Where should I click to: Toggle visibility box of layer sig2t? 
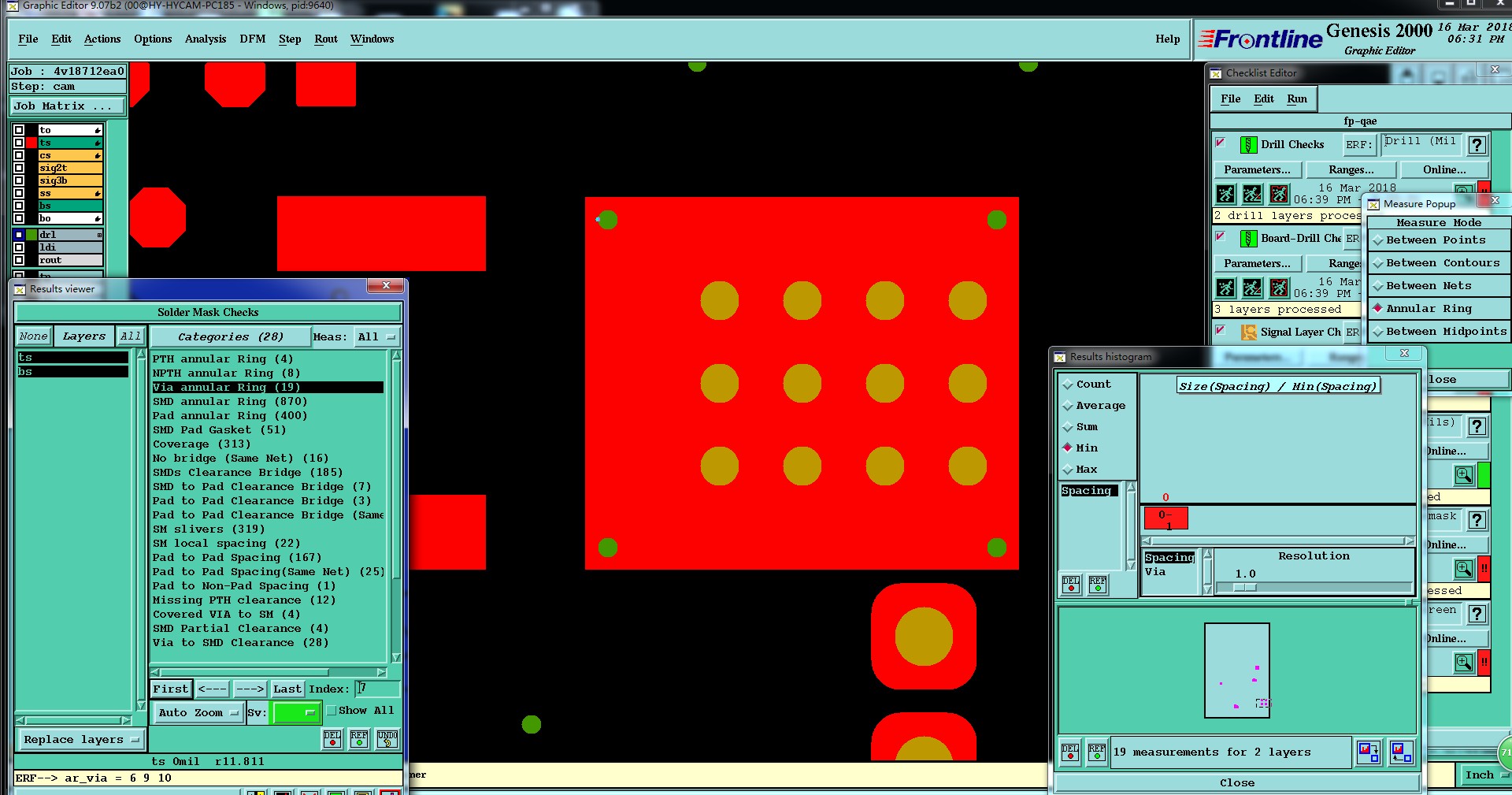[x=19, y=168]
